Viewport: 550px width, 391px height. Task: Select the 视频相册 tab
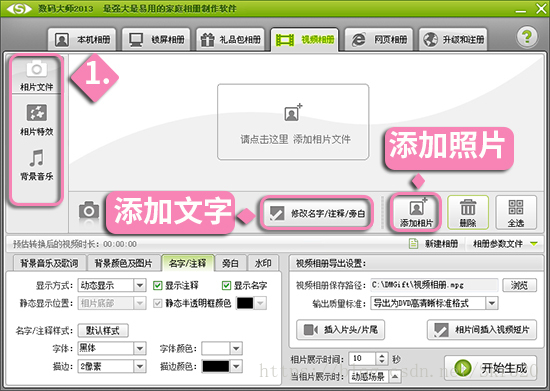tap(304, 39)
